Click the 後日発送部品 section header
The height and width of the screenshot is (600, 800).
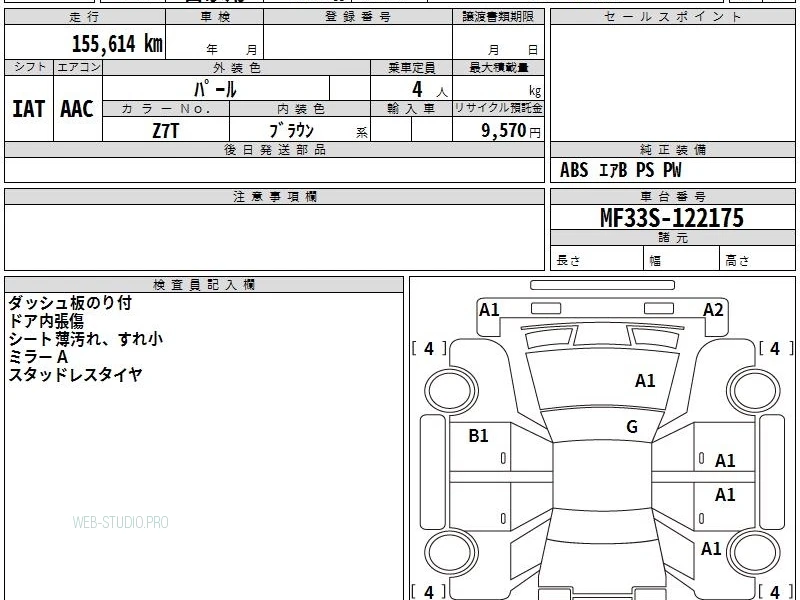274,150
